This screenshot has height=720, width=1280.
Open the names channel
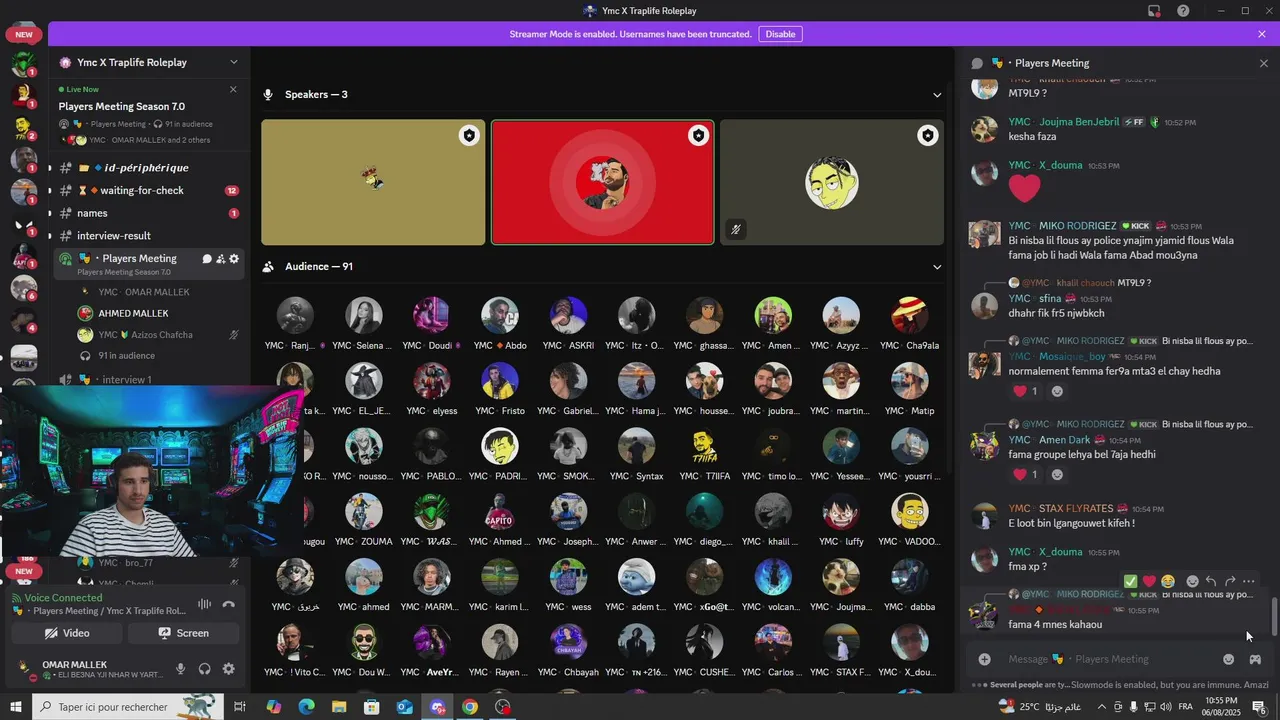[x=148, y=213]
